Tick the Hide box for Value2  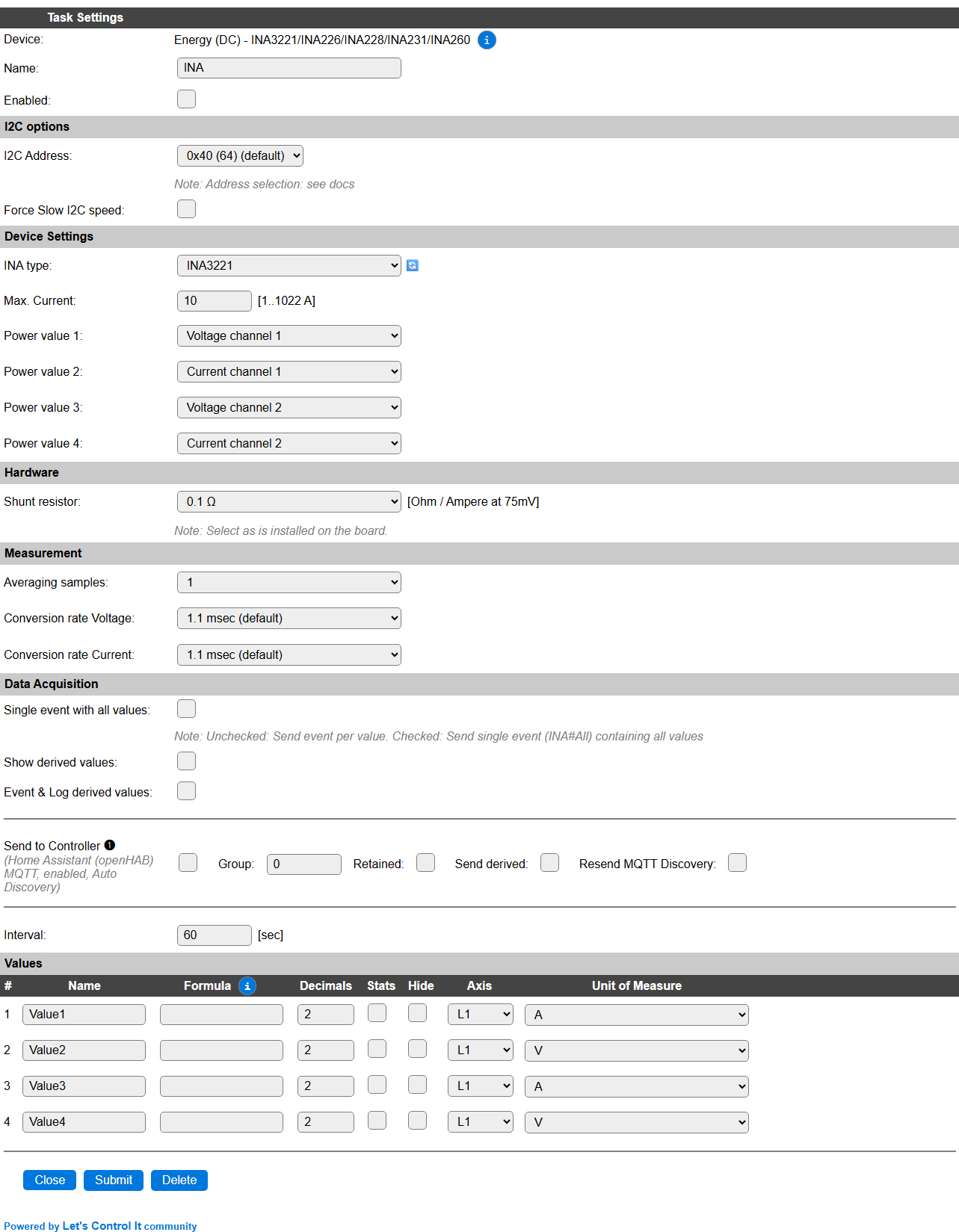(x=418, y=1049)
